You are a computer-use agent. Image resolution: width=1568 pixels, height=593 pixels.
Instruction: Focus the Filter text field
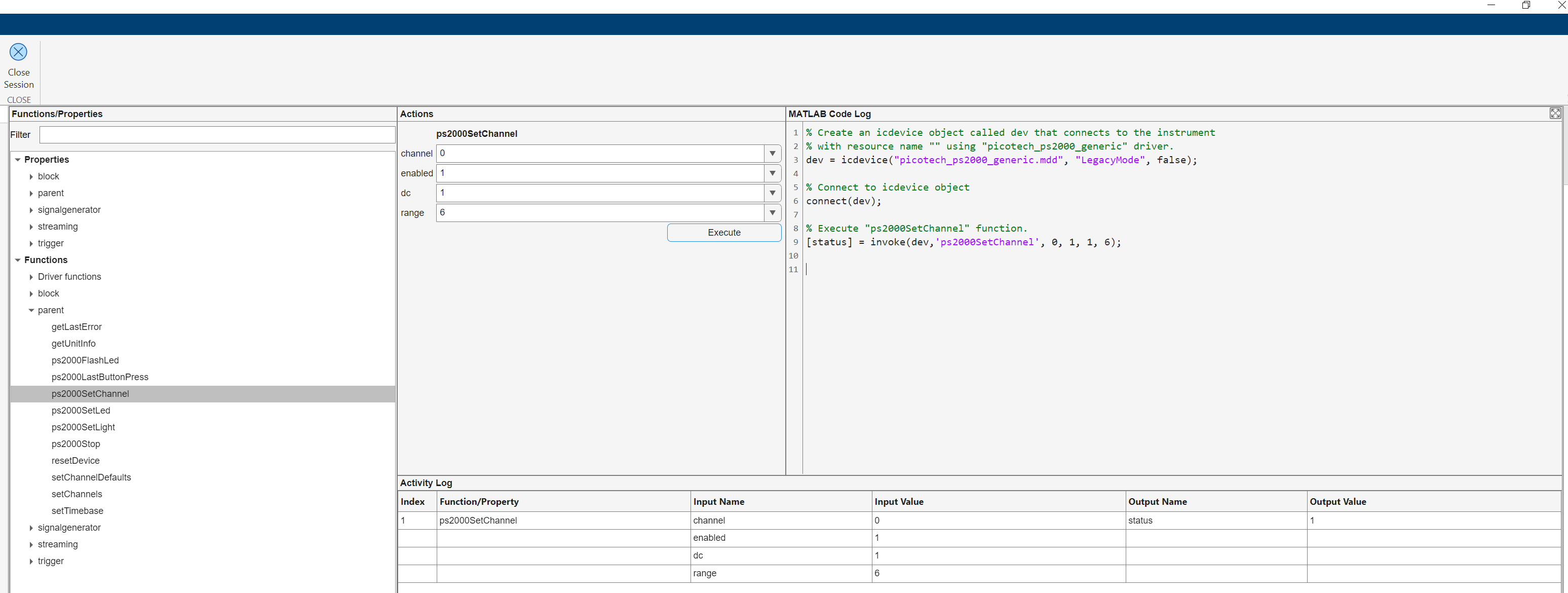coord(217,134)
